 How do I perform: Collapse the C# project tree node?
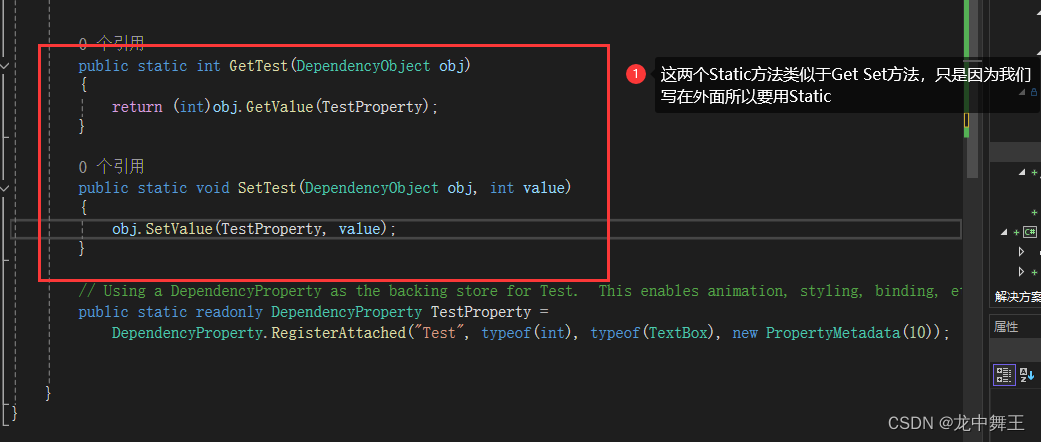[x=1004, y=232]
